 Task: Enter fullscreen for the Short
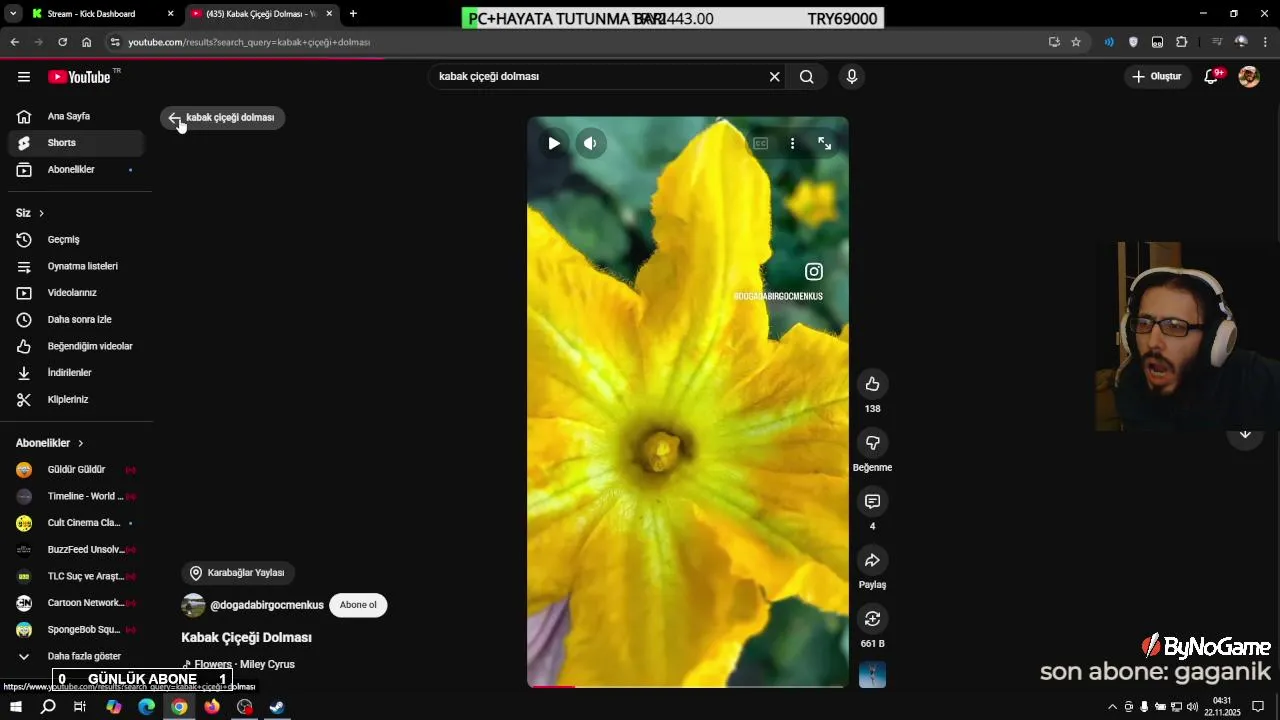[x=825, y=143]
